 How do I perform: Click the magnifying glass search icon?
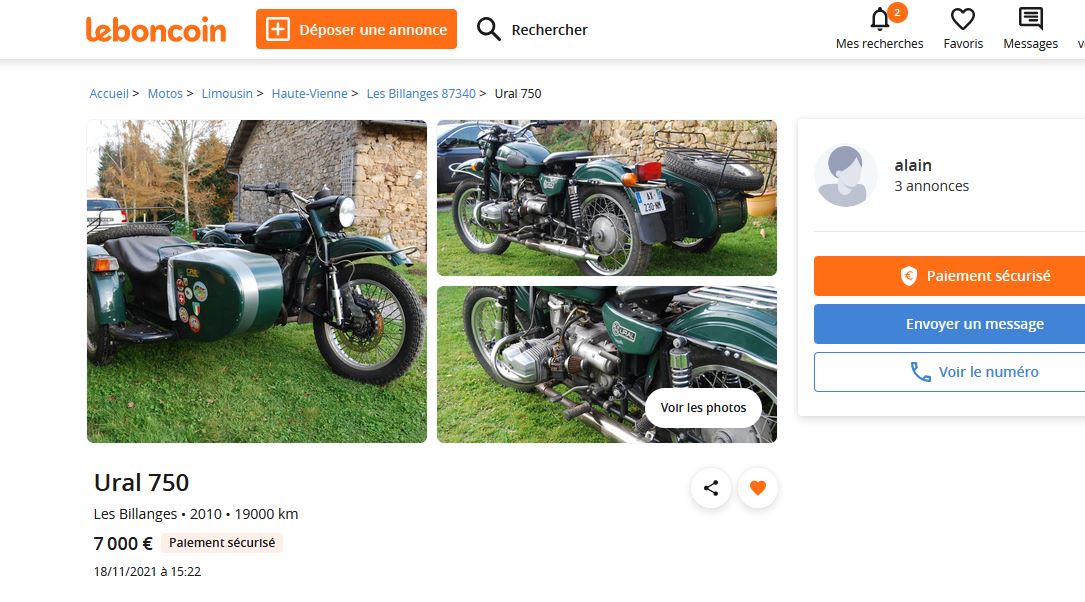(x=489, y=29)
